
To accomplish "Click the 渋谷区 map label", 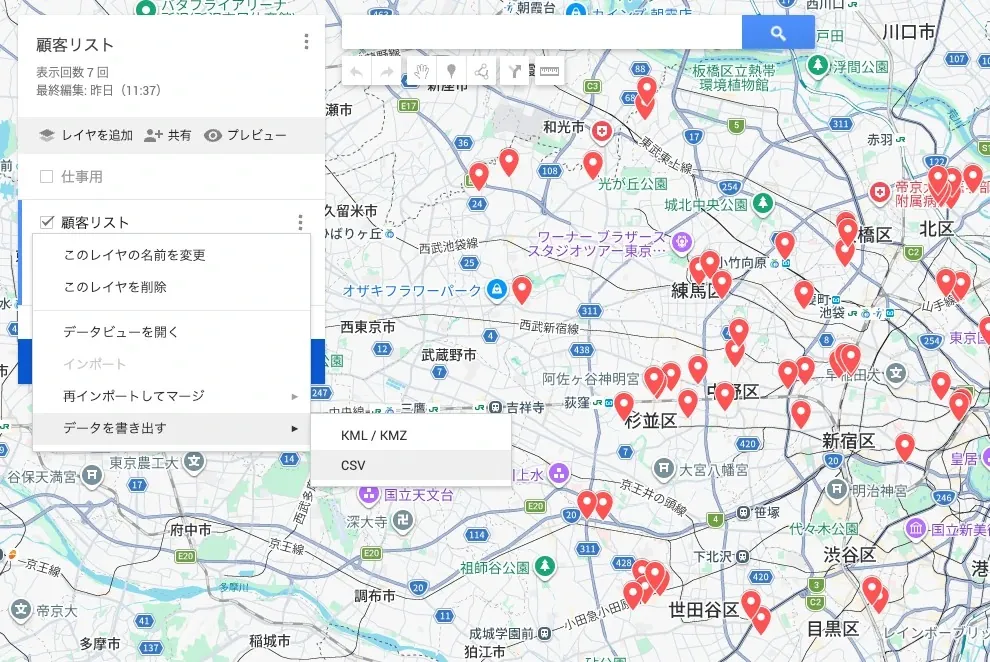I will pos(850,555).
